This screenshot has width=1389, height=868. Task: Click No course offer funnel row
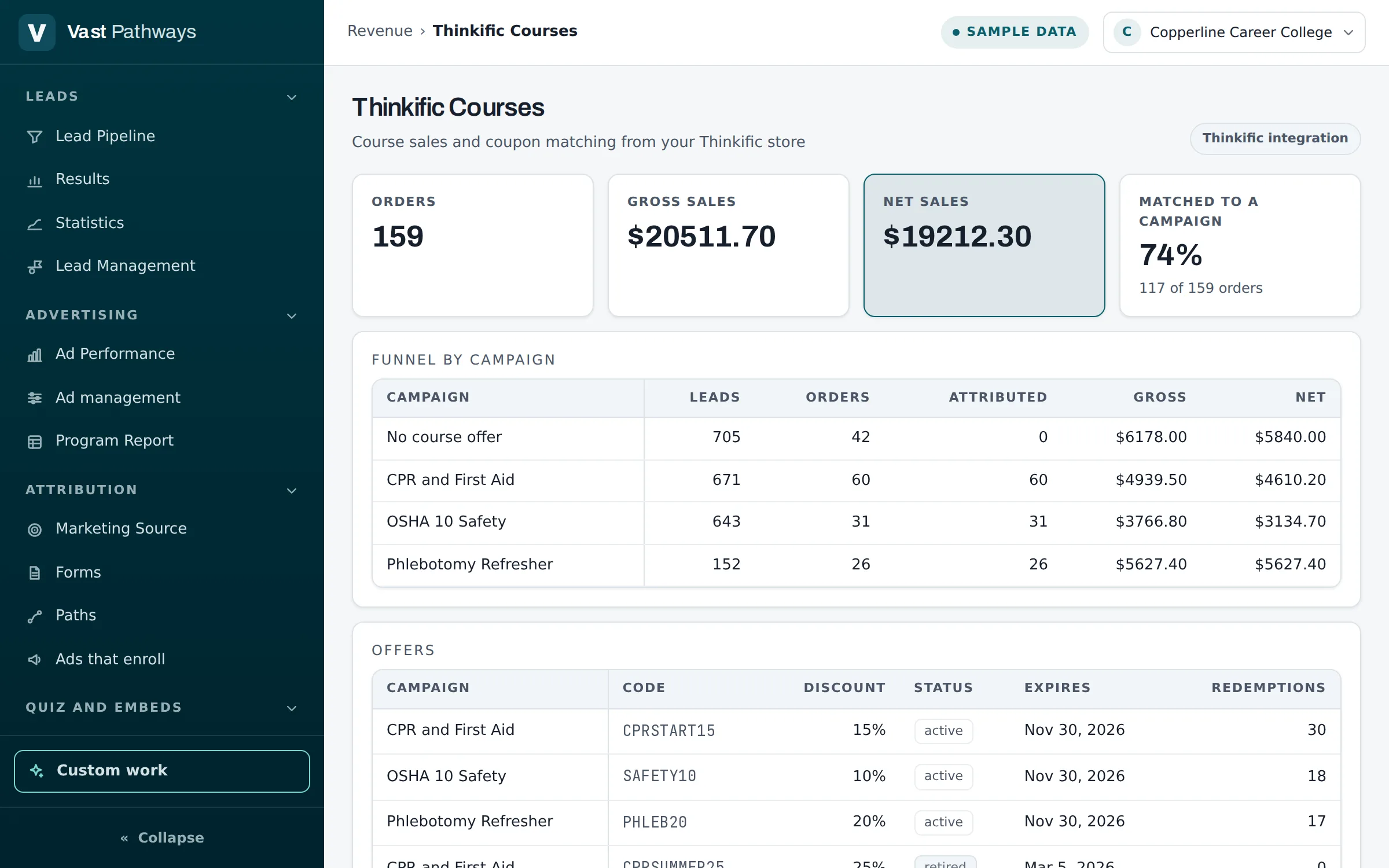click(x=857, y=438)
